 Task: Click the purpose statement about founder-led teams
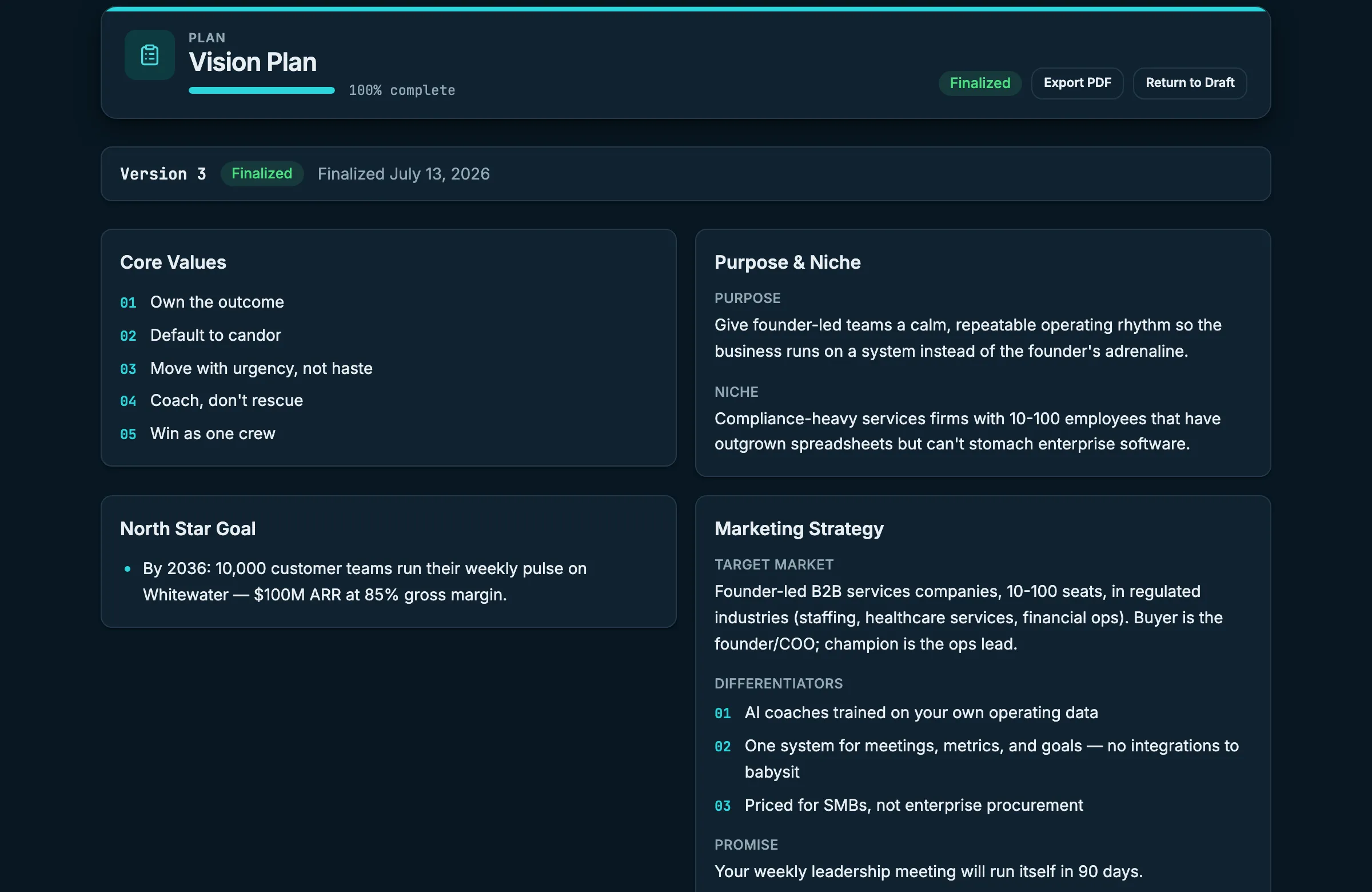(968, 338)
